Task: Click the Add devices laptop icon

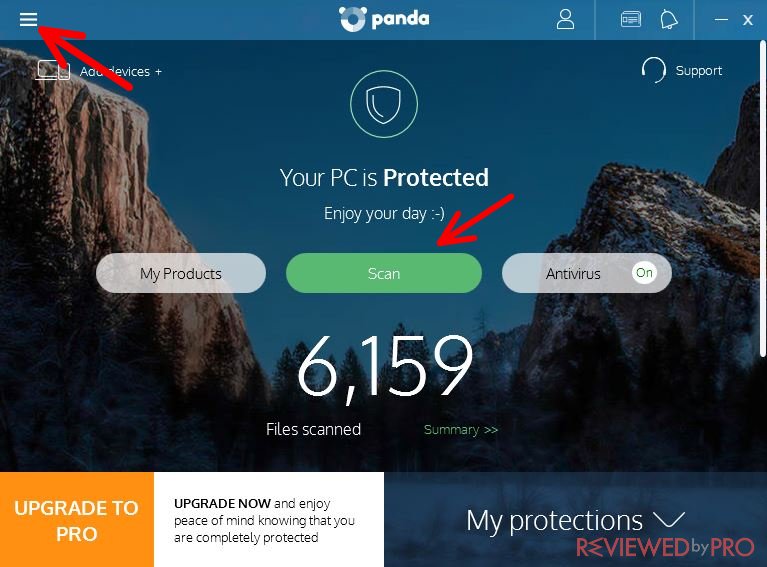Action: pyautogui.click(x=53, y=70)
